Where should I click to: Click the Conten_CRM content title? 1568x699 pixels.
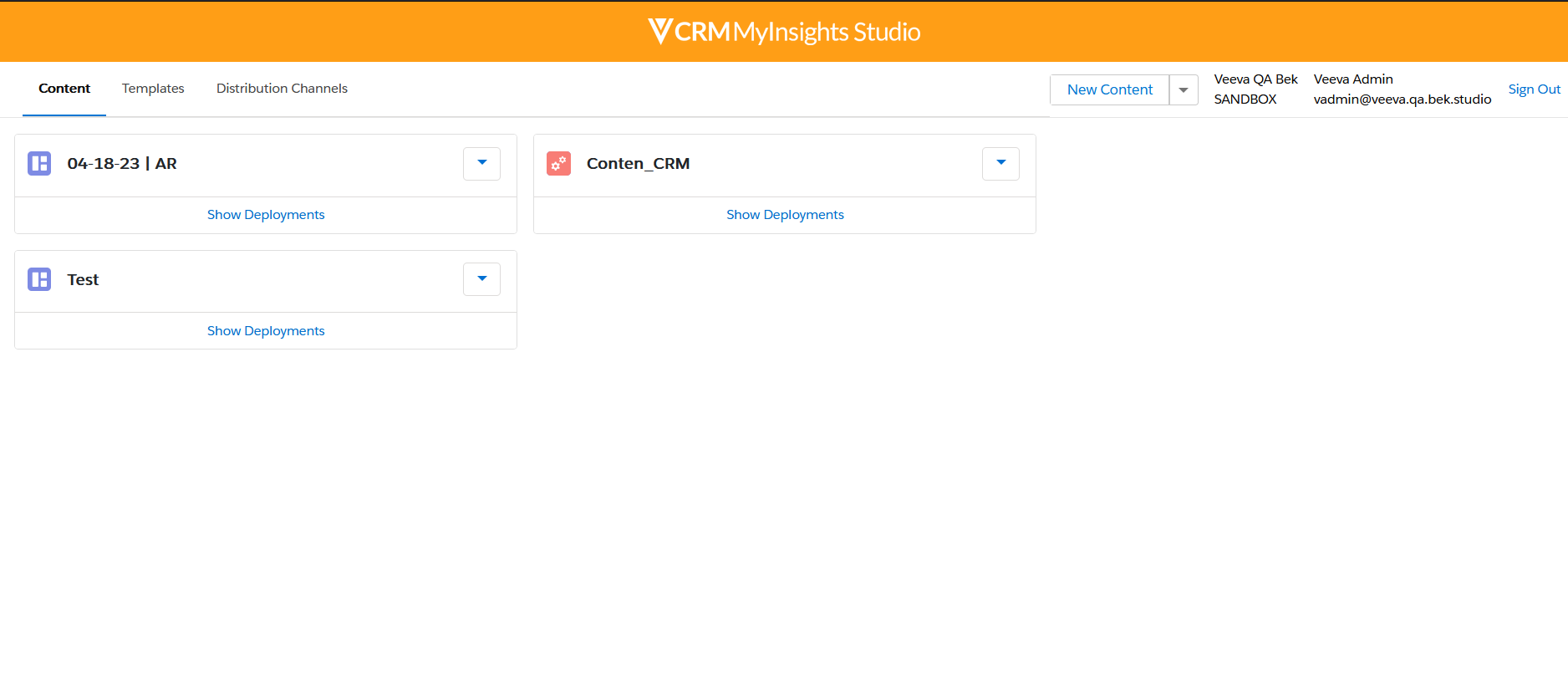tap(638, 164)
